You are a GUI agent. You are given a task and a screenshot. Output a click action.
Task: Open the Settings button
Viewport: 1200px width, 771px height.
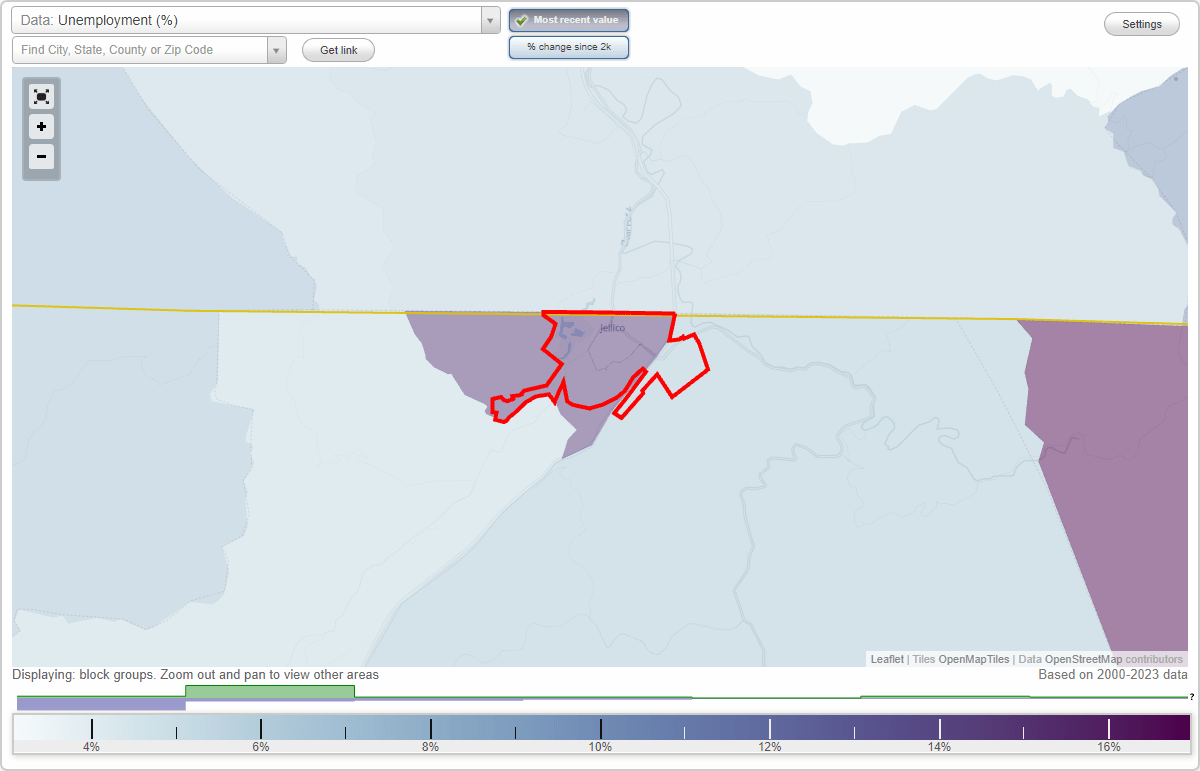tap(1141, 23)
